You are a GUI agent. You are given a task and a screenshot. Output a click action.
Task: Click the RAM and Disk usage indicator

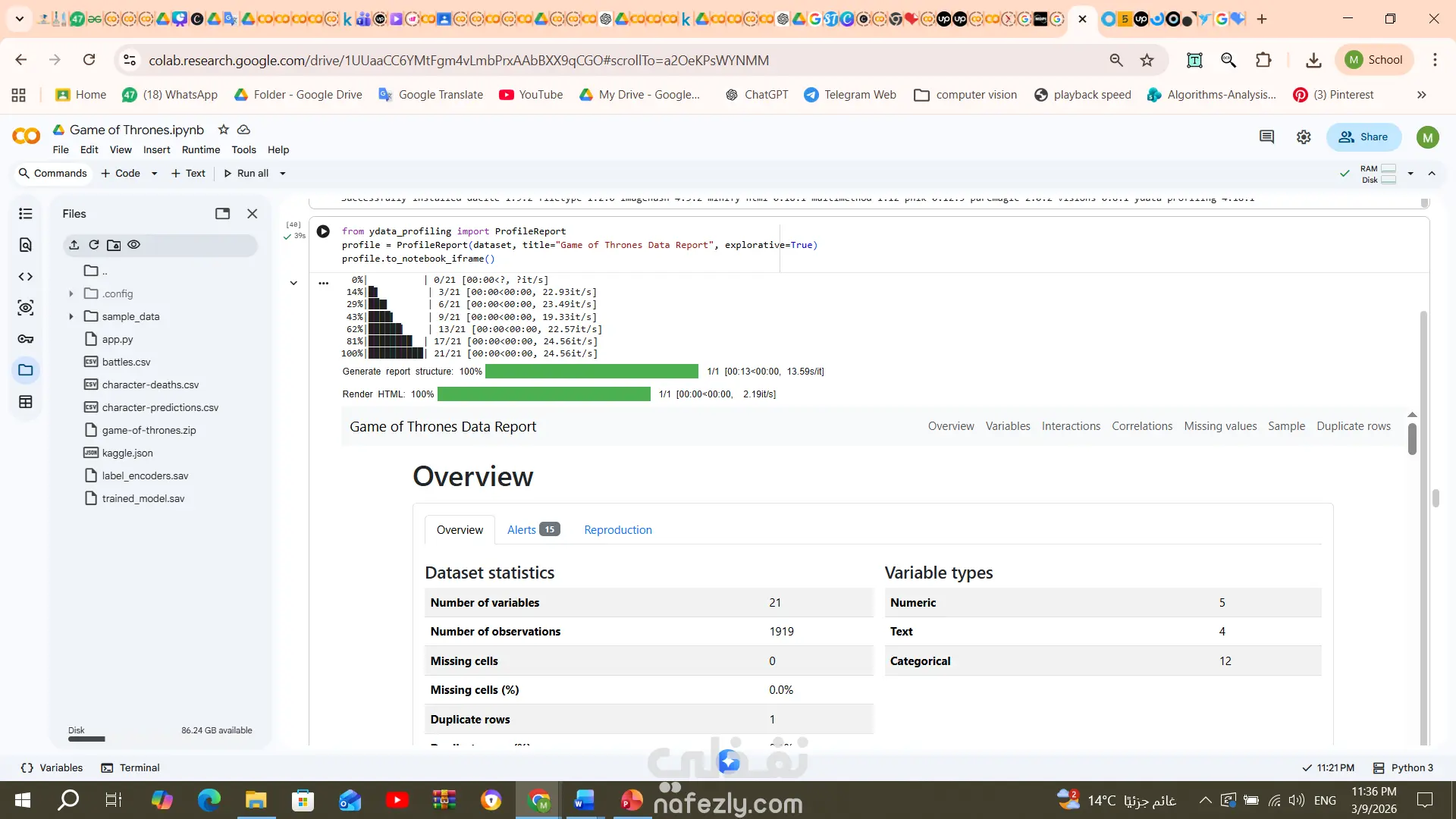pyautogui.click(x=1379, y=174)
